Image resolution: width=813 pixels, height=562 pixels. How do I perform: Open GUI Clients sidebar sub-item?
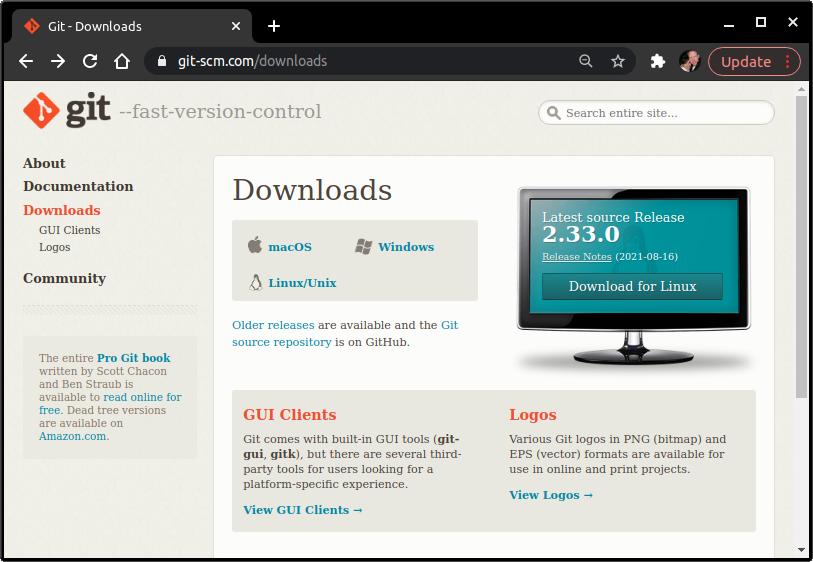point(69,230)
